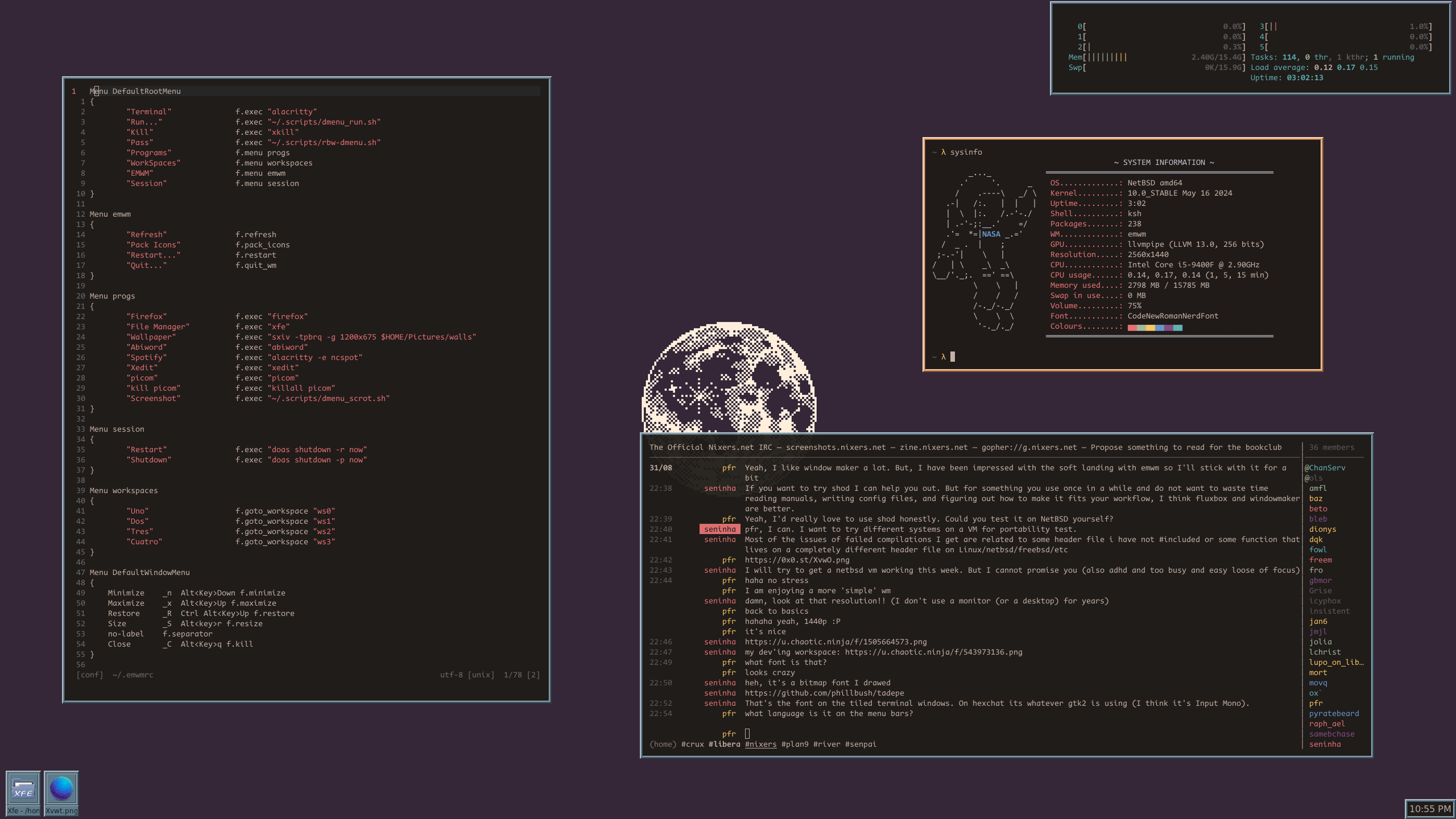Click the red colour block in sysinfo
This screenshot has height=819, width=1456.
point(1132,328)
